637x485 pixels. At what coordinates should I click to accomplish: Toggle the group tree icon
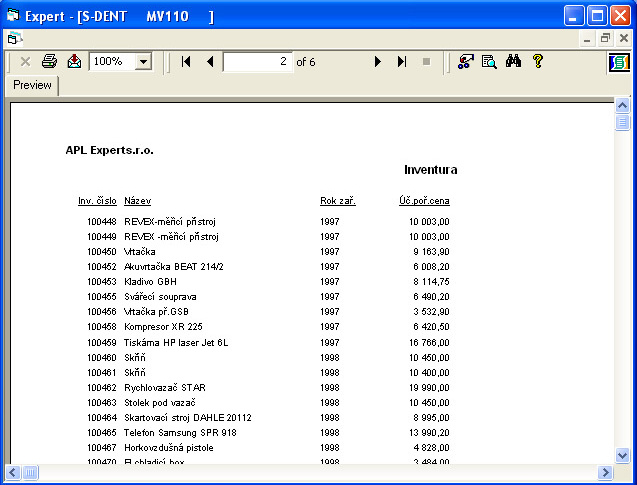pyautogui.click(x=465, y=61)
